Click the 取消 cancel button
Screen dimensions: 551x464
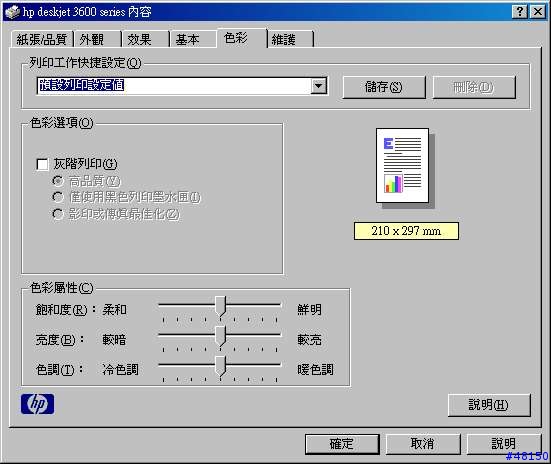[423, 444]
